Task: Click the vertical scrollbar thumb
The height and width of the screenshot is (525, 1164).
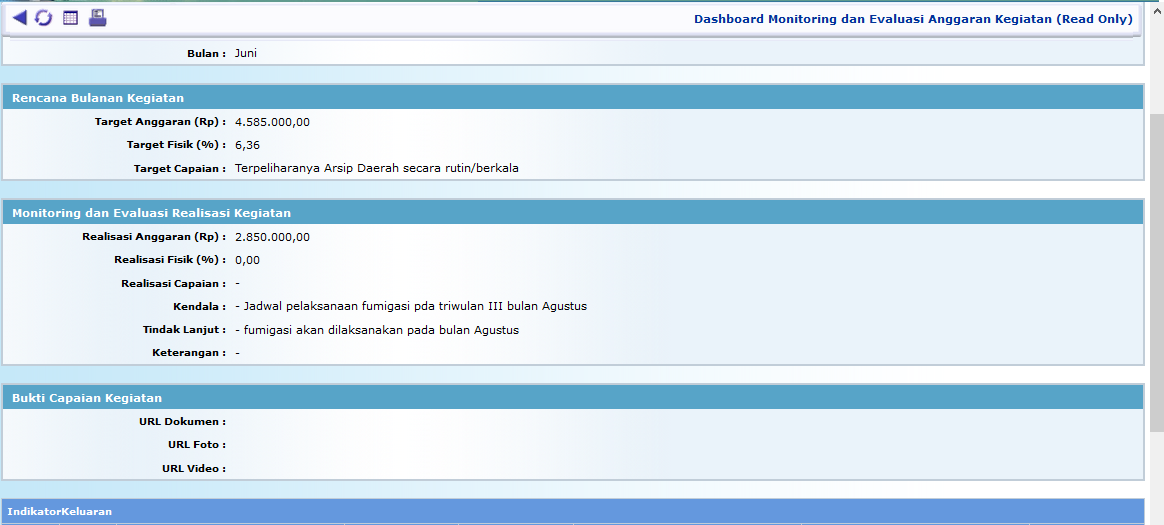Action: [x=1156, y=270]
